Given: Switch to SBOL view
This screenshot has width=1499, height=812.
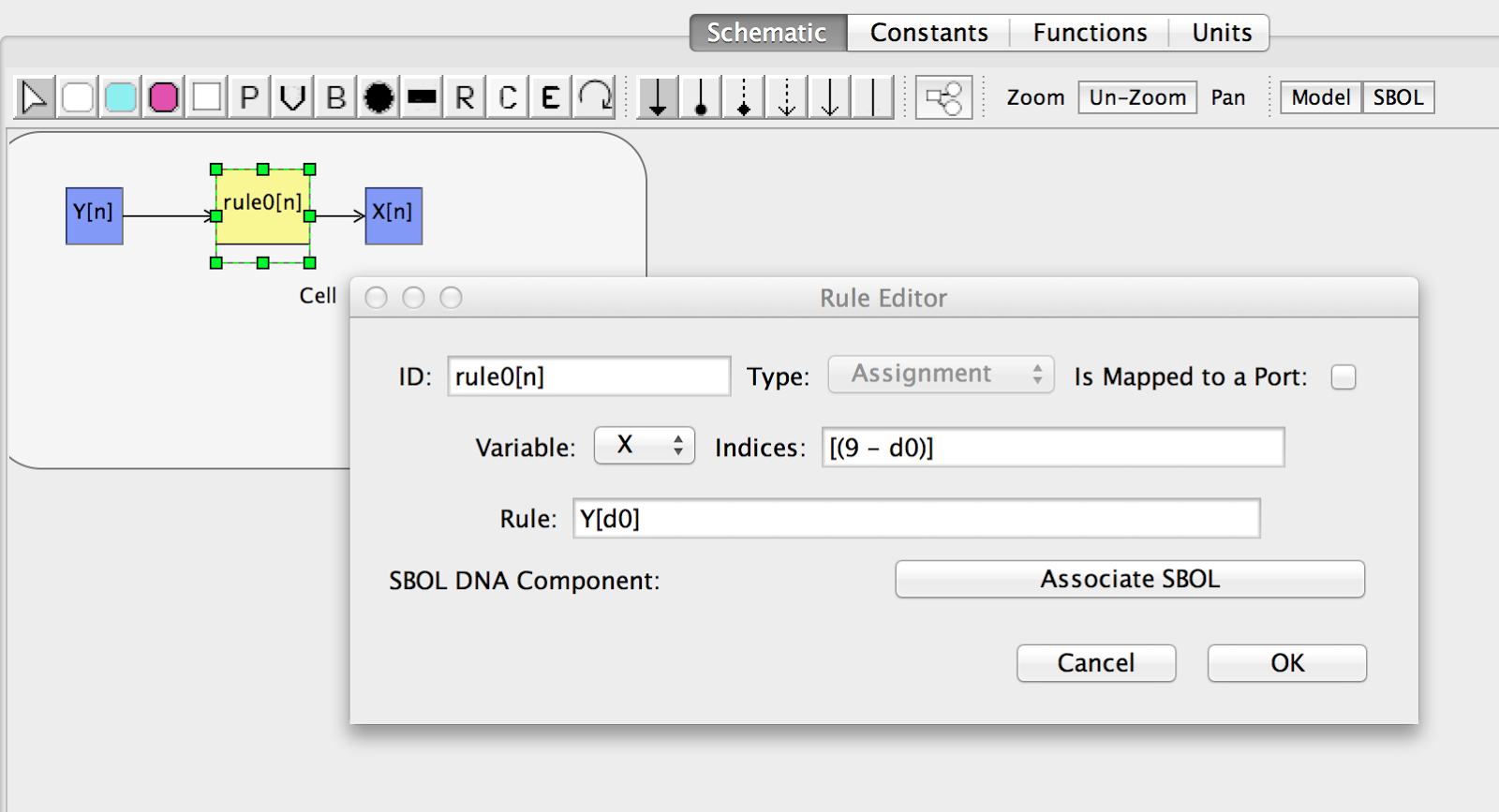Looking at the screenshot, I should tap(1398, 97).
